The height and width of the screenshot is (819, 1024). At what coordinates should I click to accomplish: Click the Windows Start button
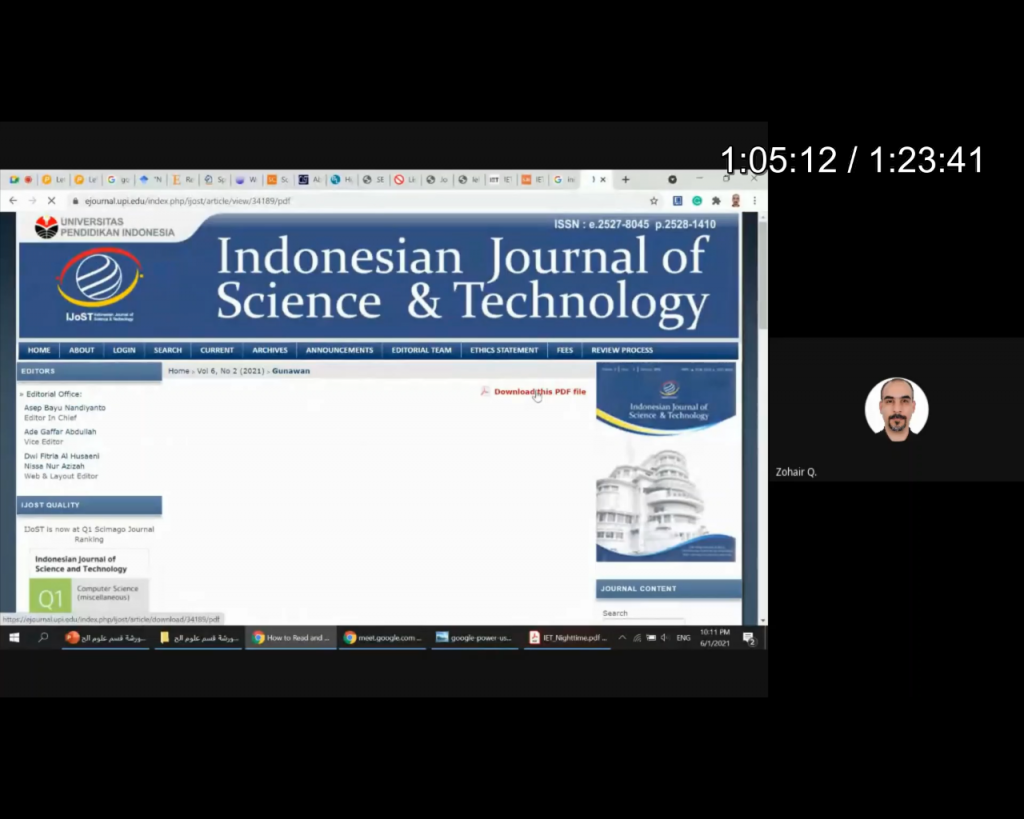click(x=14, y=637)
